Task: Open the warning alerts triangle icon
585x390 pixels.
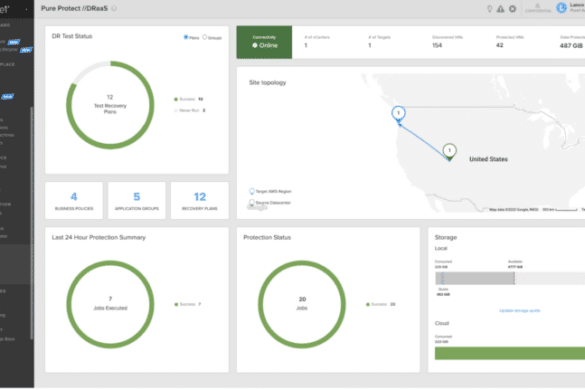Action: click(501, 9)
